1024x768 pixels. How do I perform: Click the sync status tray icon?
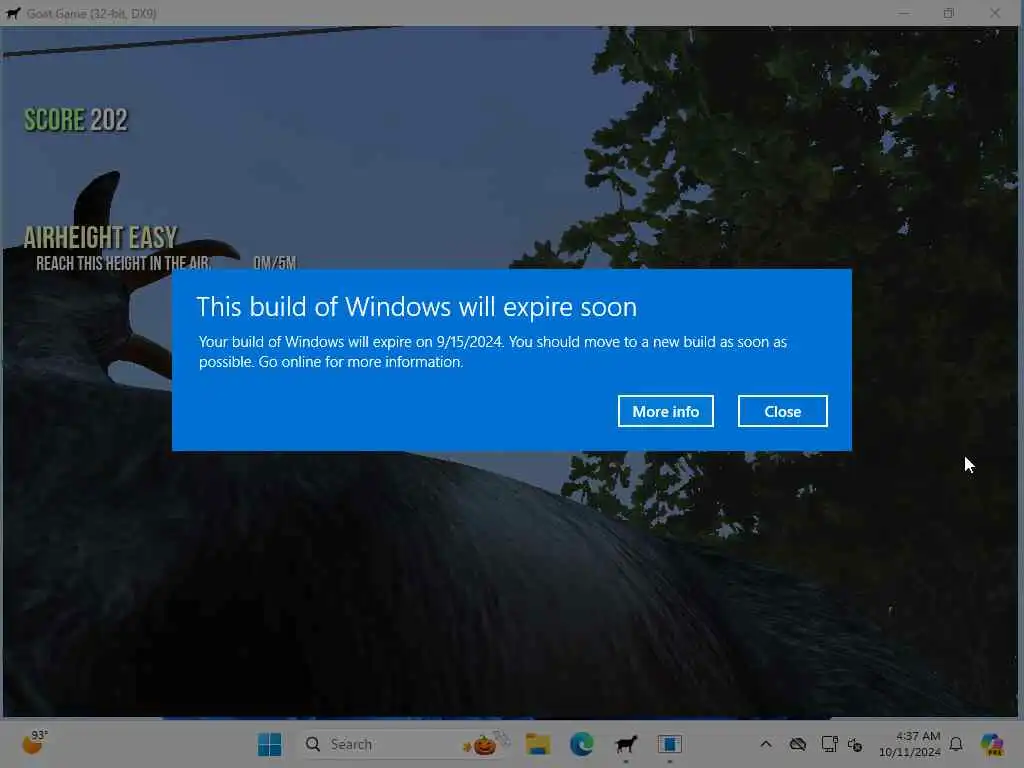tap(855, 744)
